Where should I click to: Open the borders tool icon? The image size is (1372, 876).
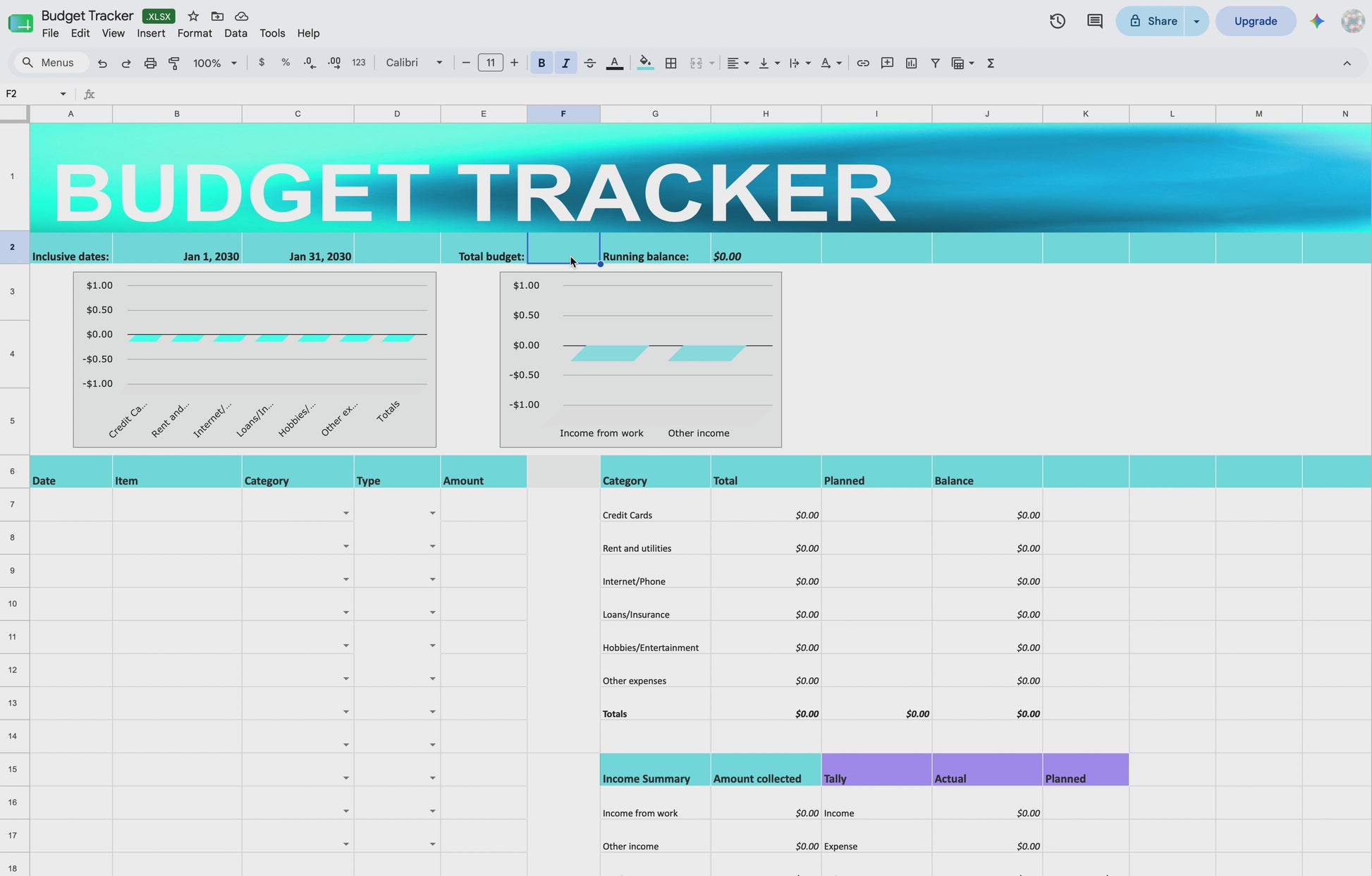[x=671, y=63]
